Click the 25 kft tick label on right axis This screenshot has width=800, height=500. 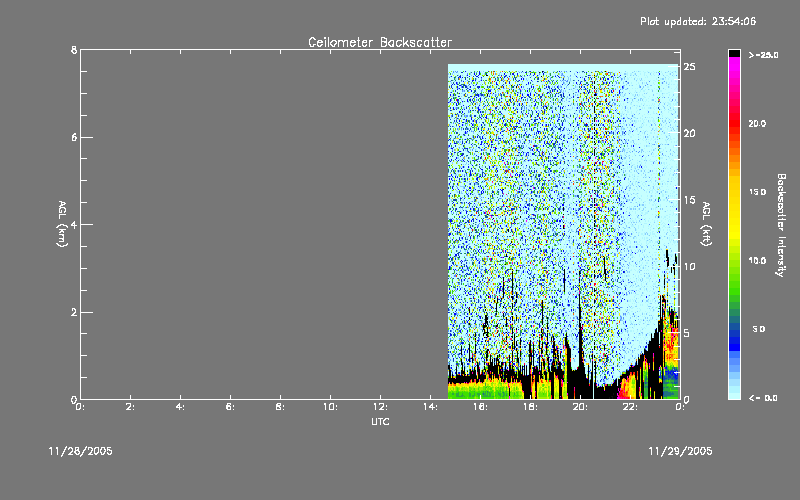(689, 66)
